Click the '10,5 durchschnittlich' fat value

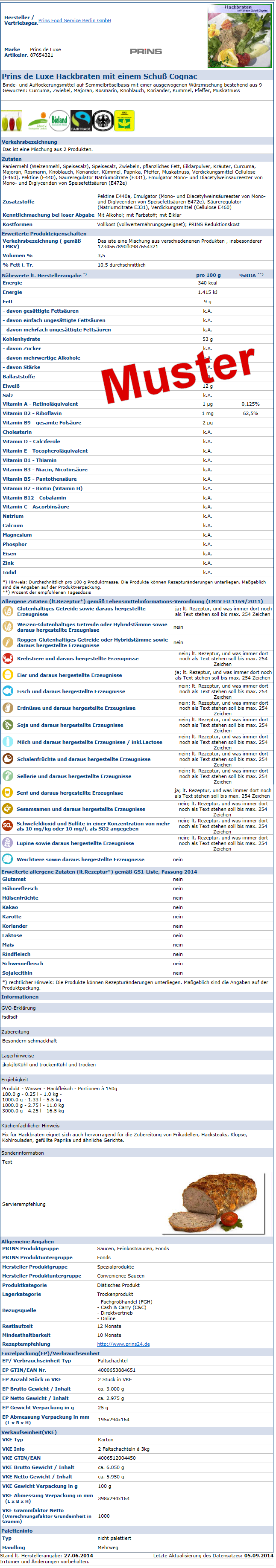[121, 265]
